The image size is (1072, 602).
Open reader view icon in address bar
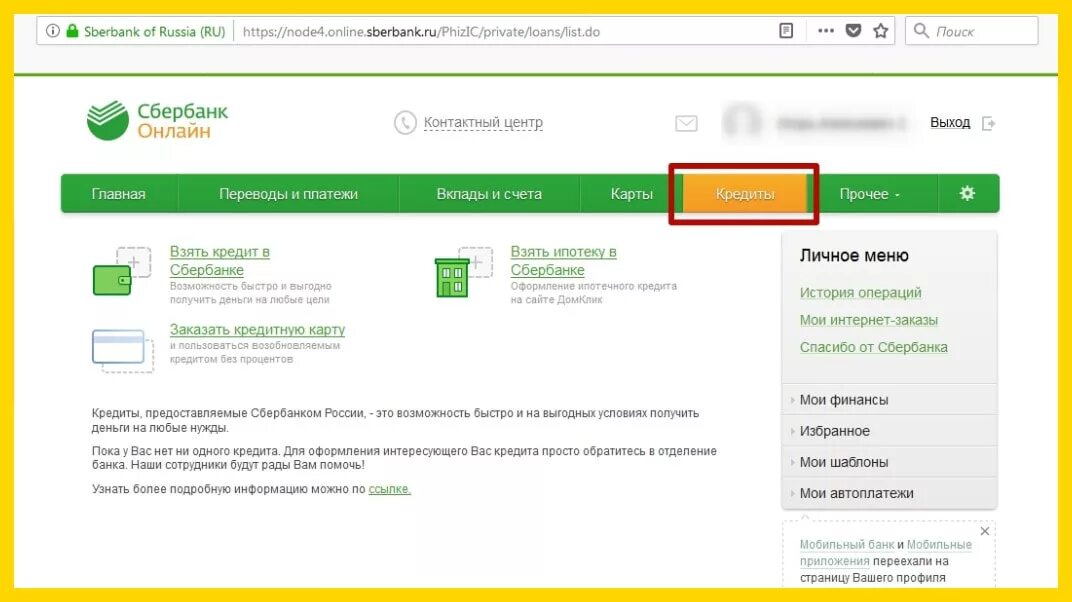click(786, 31)
